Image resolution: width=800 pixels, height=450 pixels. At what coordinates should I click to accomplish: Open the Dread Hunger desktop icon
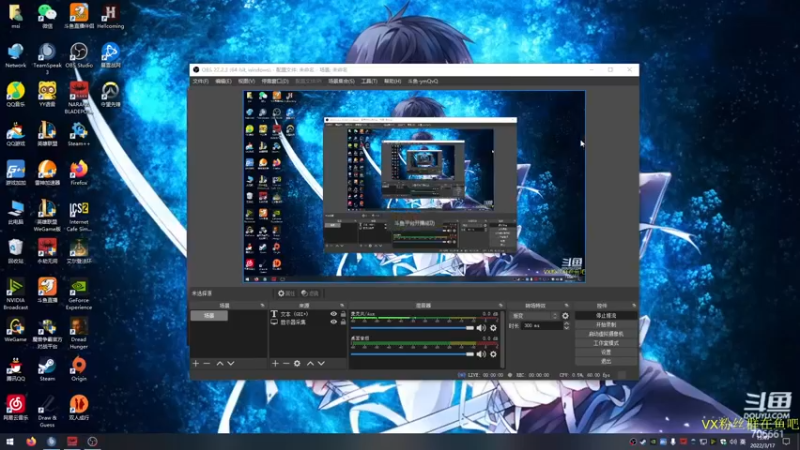[x=79, y=334]
